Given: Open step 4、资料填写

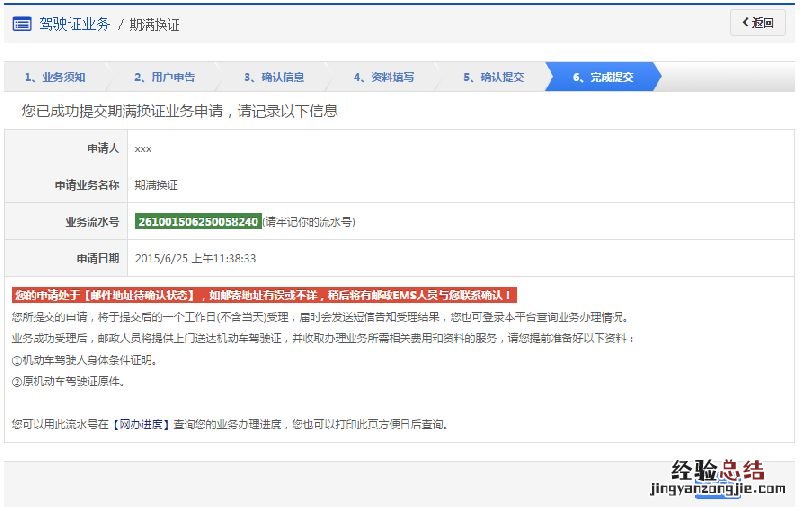Looking at the screenshot, I should 383,77.
